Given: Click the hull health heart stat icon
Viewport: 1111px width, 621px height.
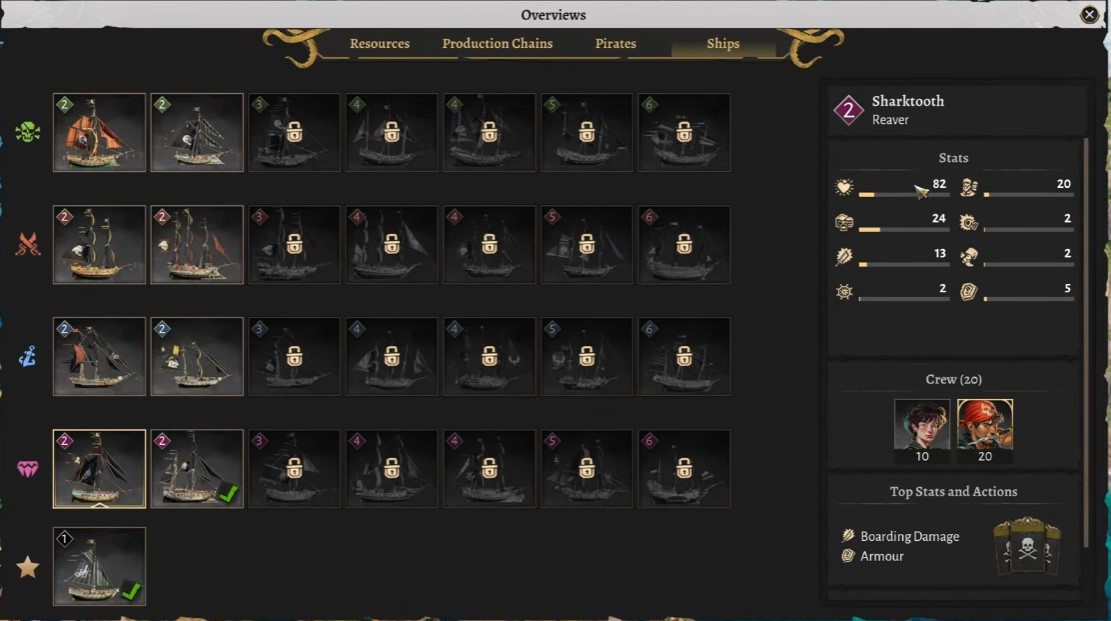Looking at the screenshot, I should click(844, 187).
